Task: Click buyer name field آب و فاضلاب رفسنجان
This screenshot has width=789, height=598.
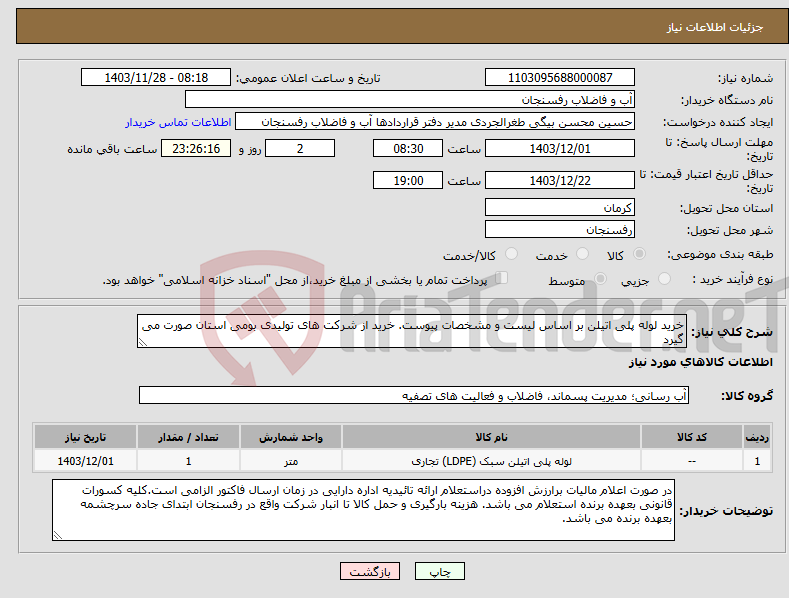Action: pos(410,99)
